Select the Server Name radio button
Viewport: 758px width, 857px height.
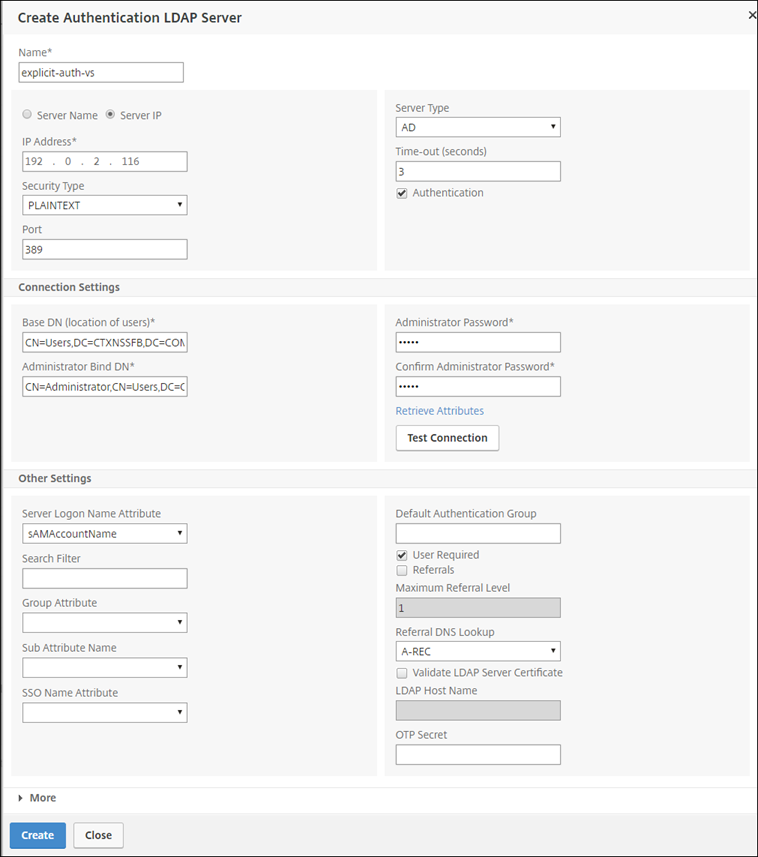coord(27,114)
